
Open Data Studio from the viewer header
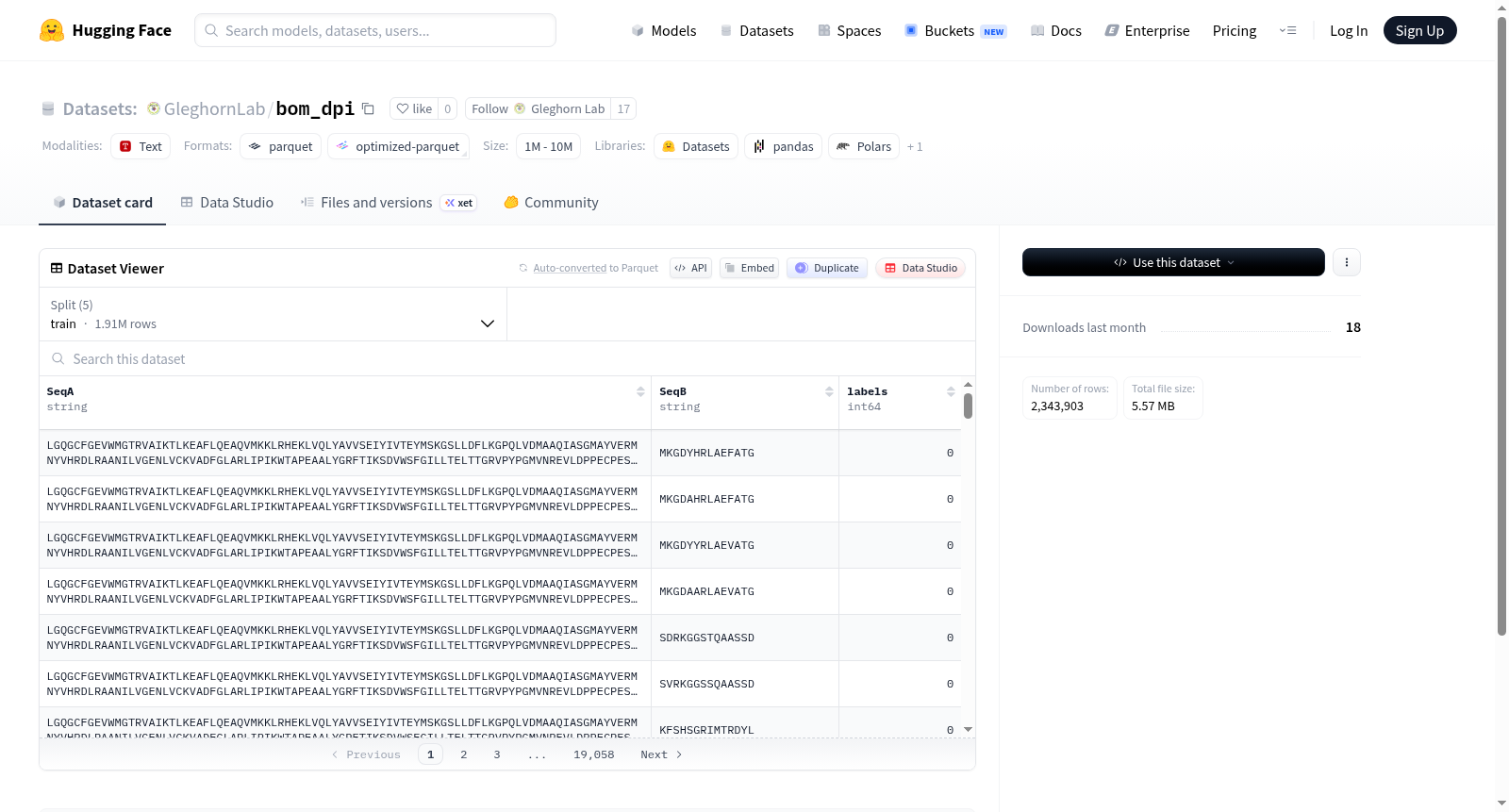coord(920,268)
